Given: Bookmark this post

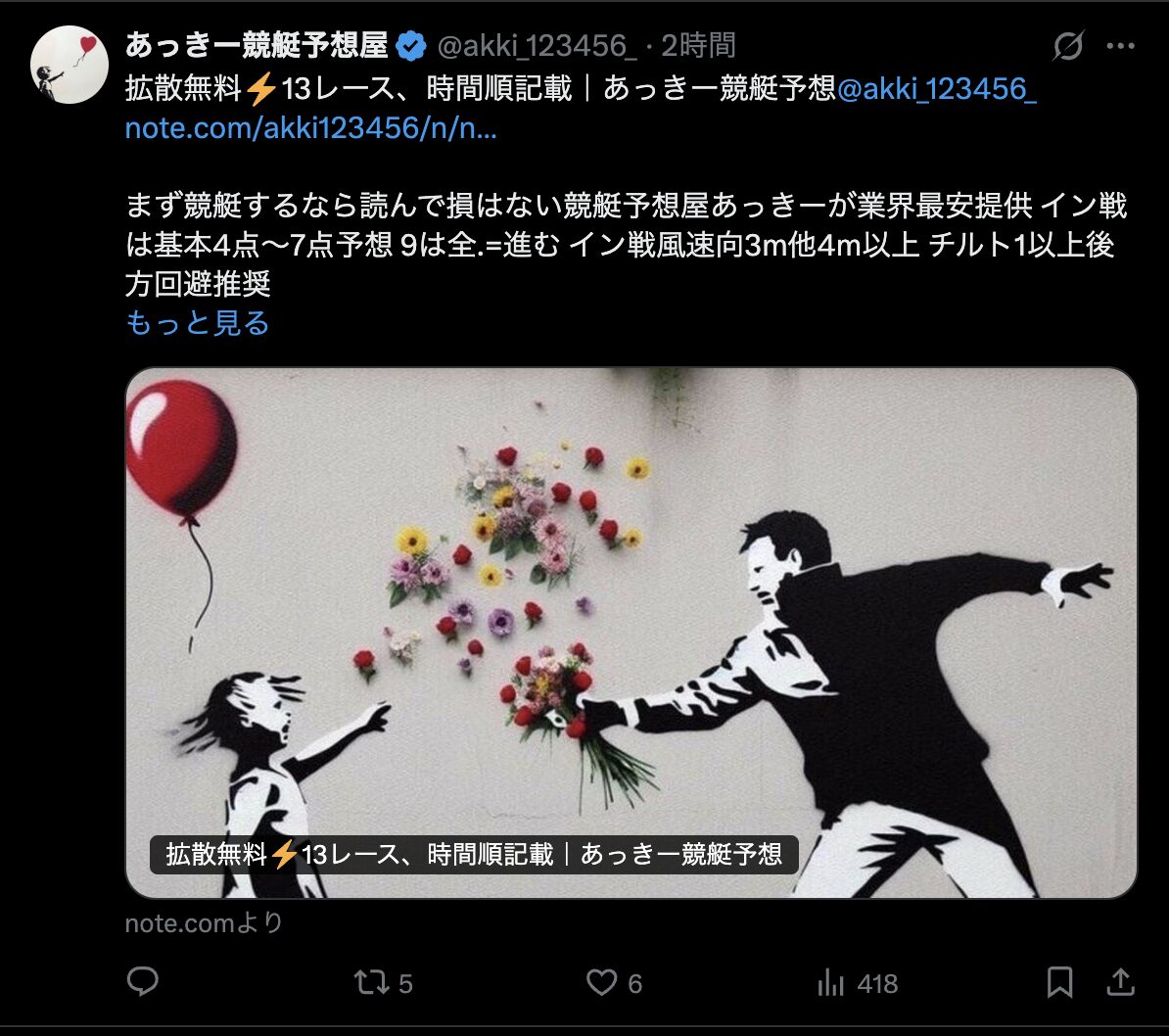Looking at the screenshot, I should tap(1059, 982).
